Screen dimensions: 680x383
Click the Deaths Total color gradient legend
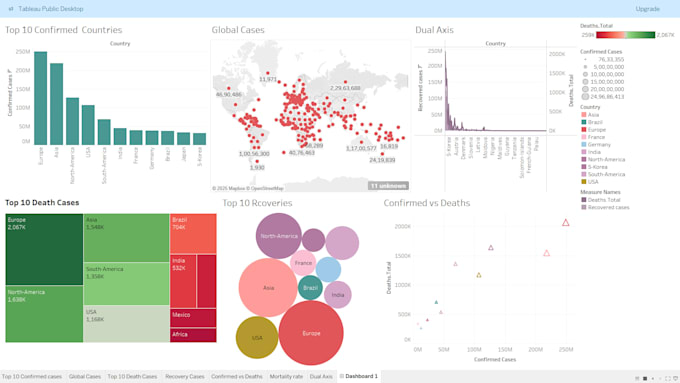(x=626, y=35)
